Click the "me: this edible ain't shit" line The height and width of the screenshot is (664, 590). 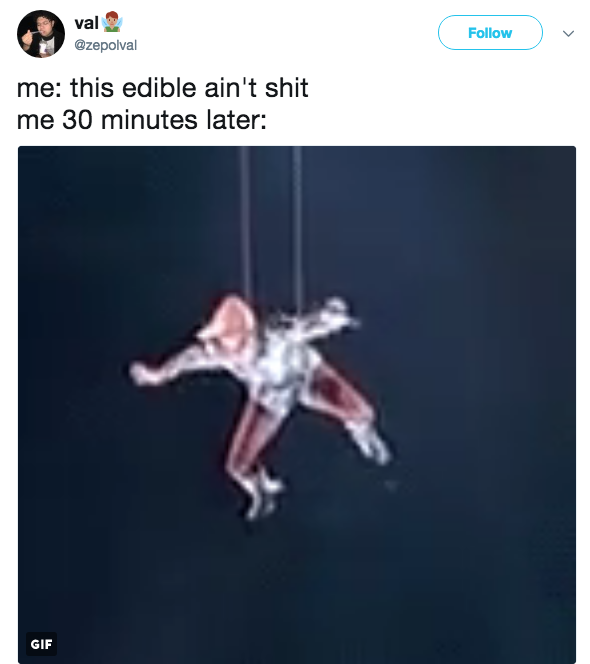click(x=163, y=88)
